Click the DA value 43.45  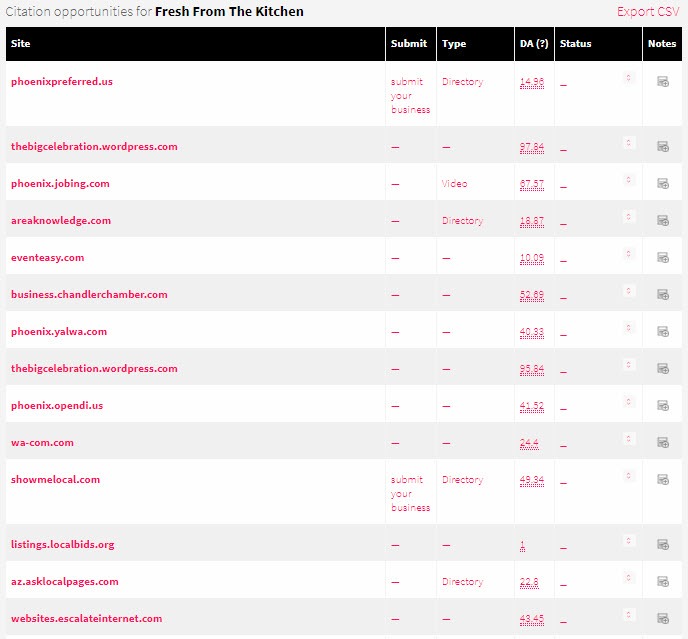(532, 619)
